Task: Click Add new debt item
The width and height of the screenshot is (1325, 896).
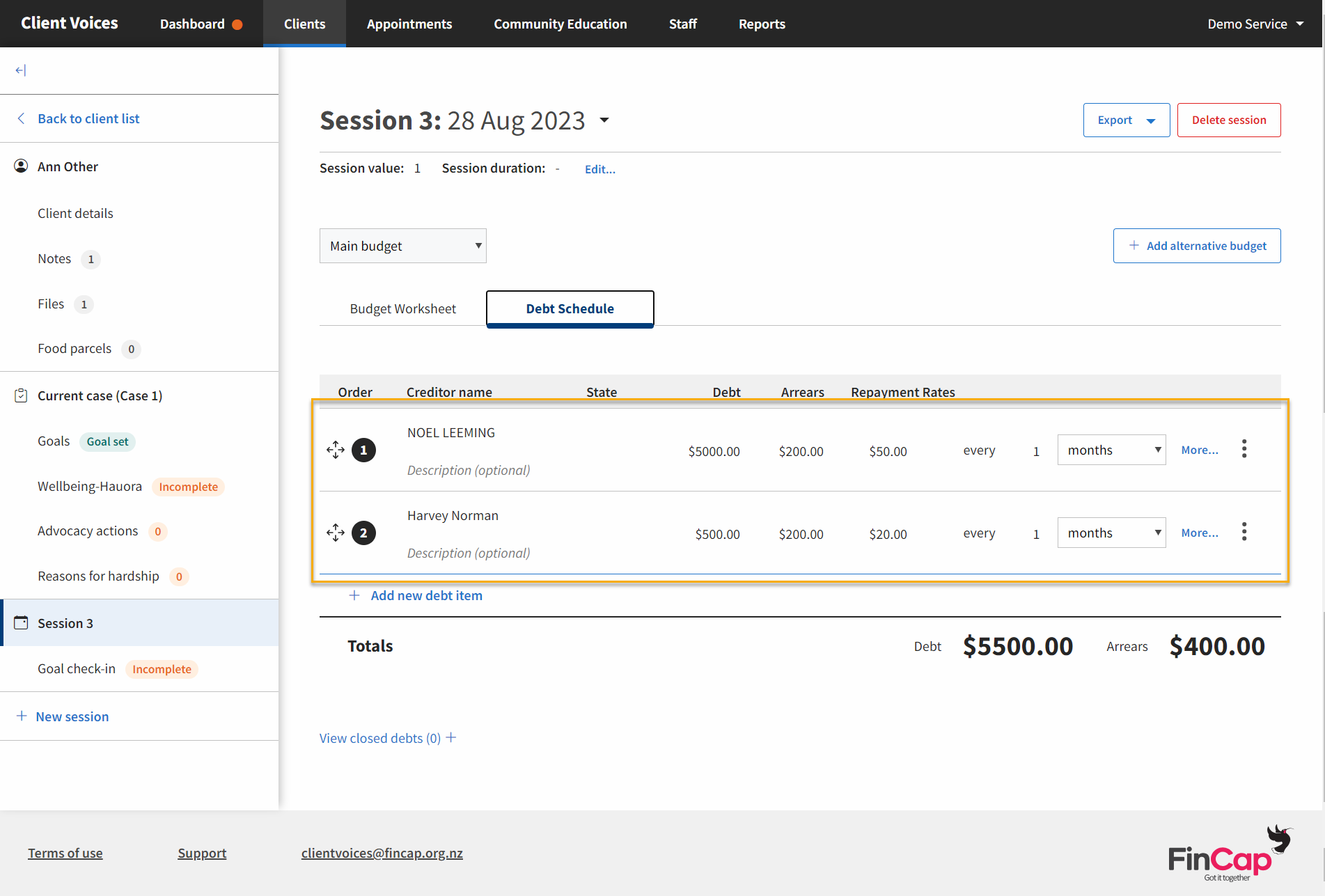Action: 426,595
